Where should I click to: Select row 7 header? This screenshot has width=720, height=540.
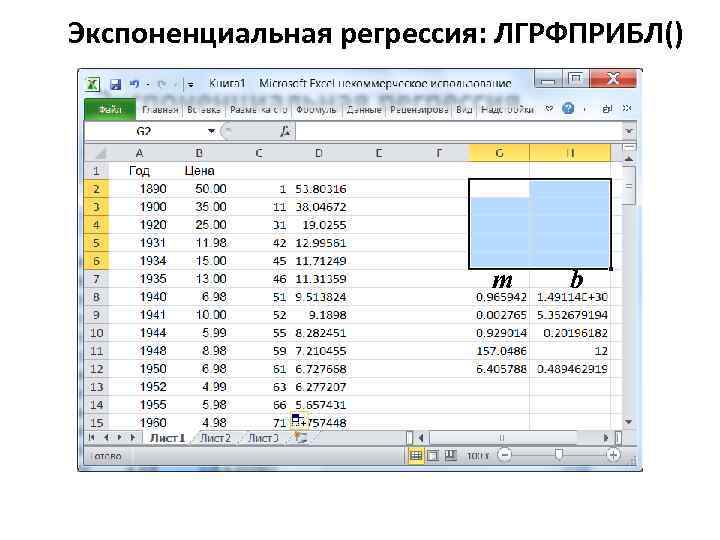(x=96, y=279)
